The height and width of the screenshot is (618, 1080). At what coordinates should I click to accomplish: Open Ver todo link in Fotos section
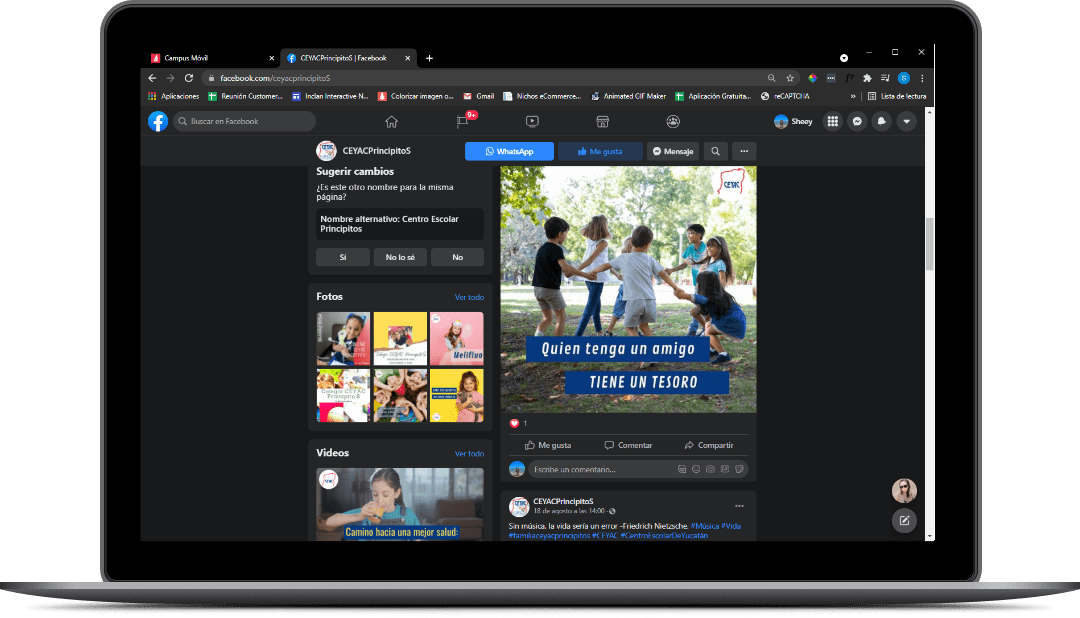(x=469, y=298)
